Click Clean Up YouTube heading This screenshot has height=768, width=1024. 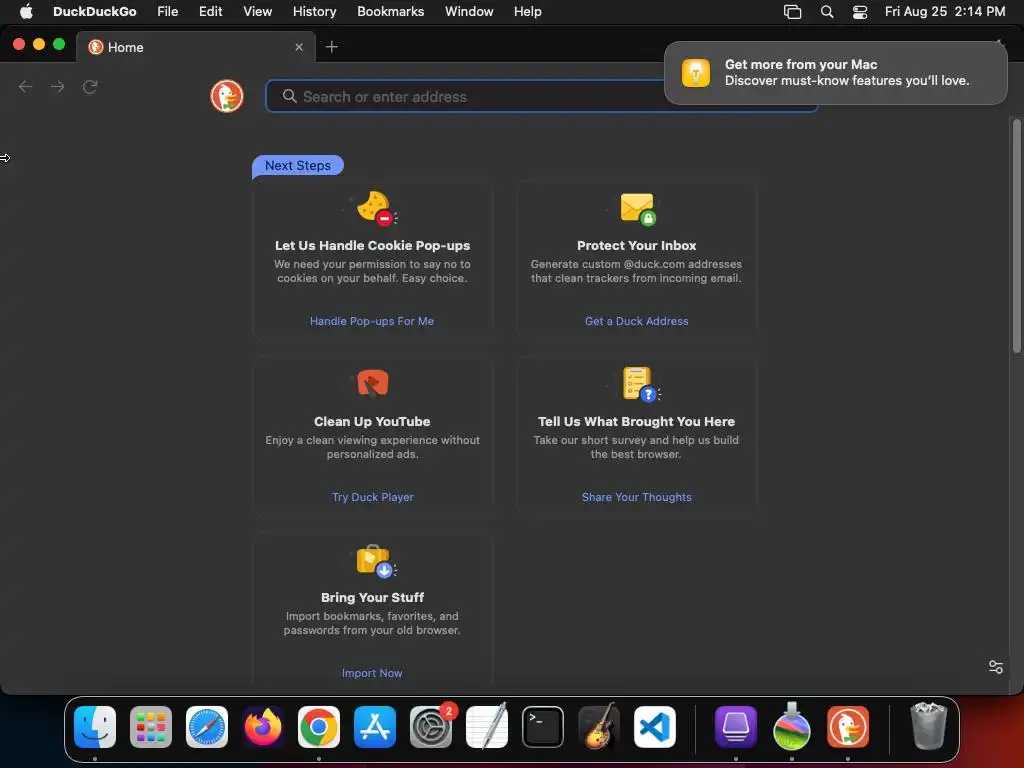372,422
